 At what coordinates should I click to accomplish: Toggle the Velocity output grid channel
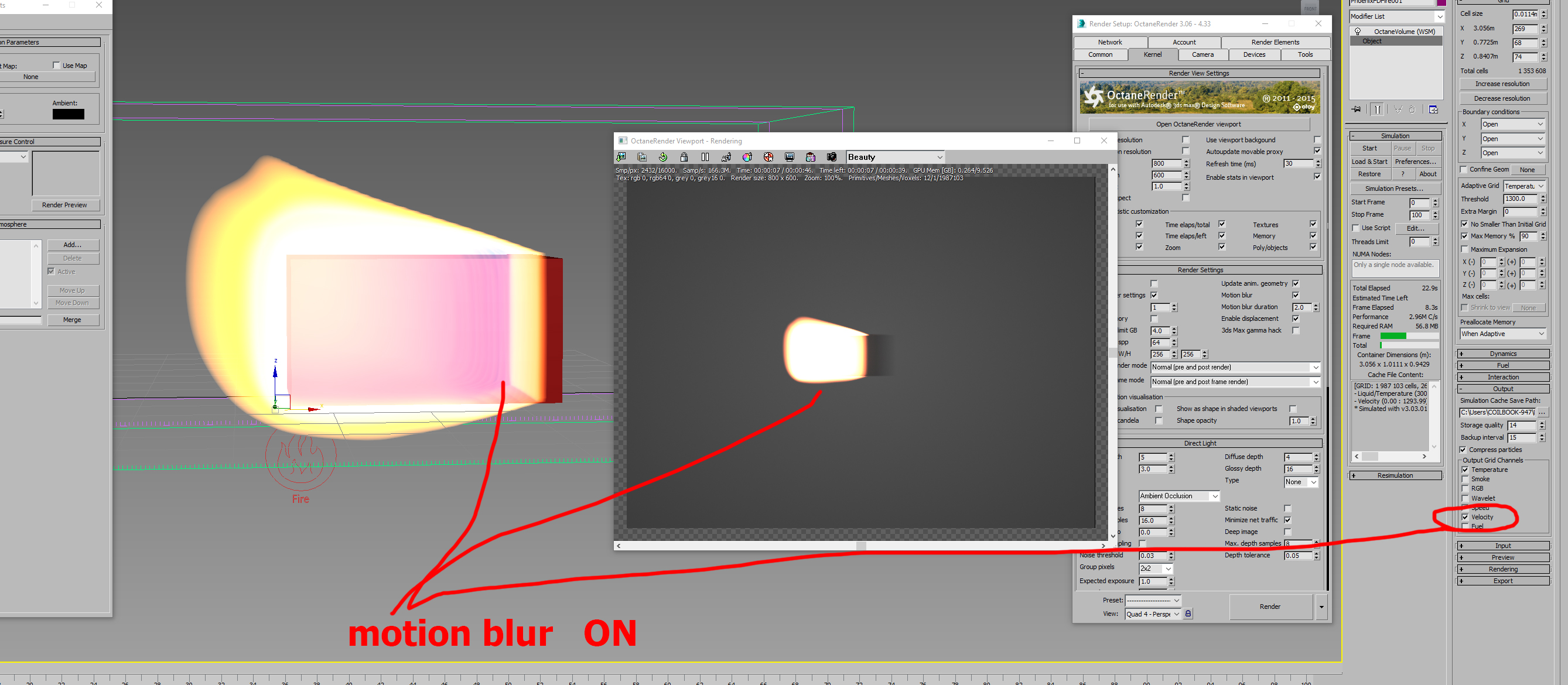[1465, 517]
